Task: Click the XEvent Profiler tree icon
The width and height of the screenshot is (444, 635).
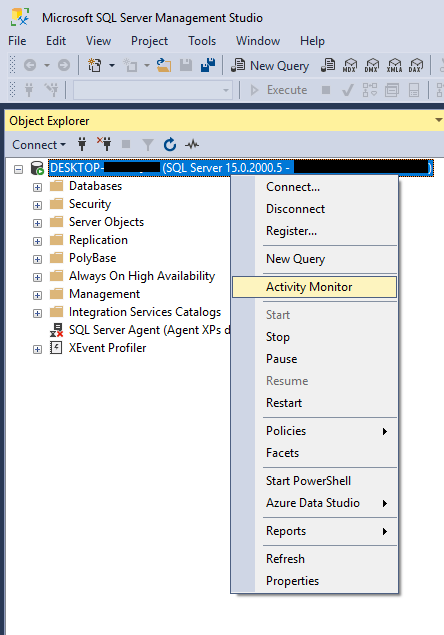Action: tap(56, 348)
